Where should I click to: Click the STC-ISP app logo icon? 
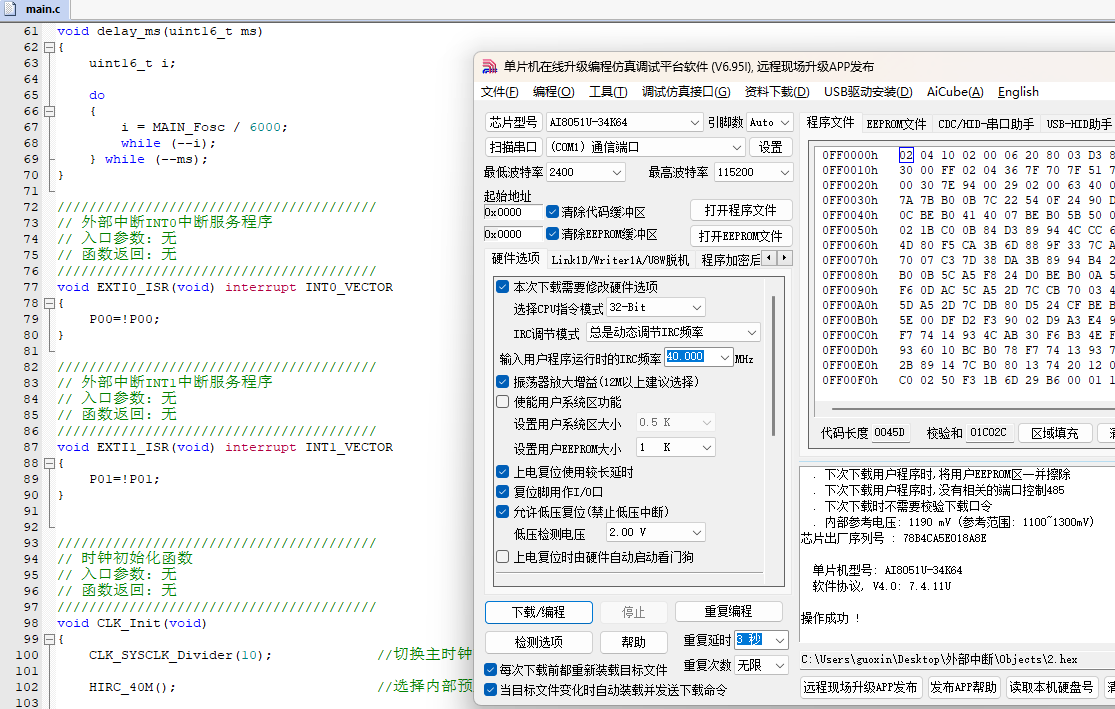489,66
